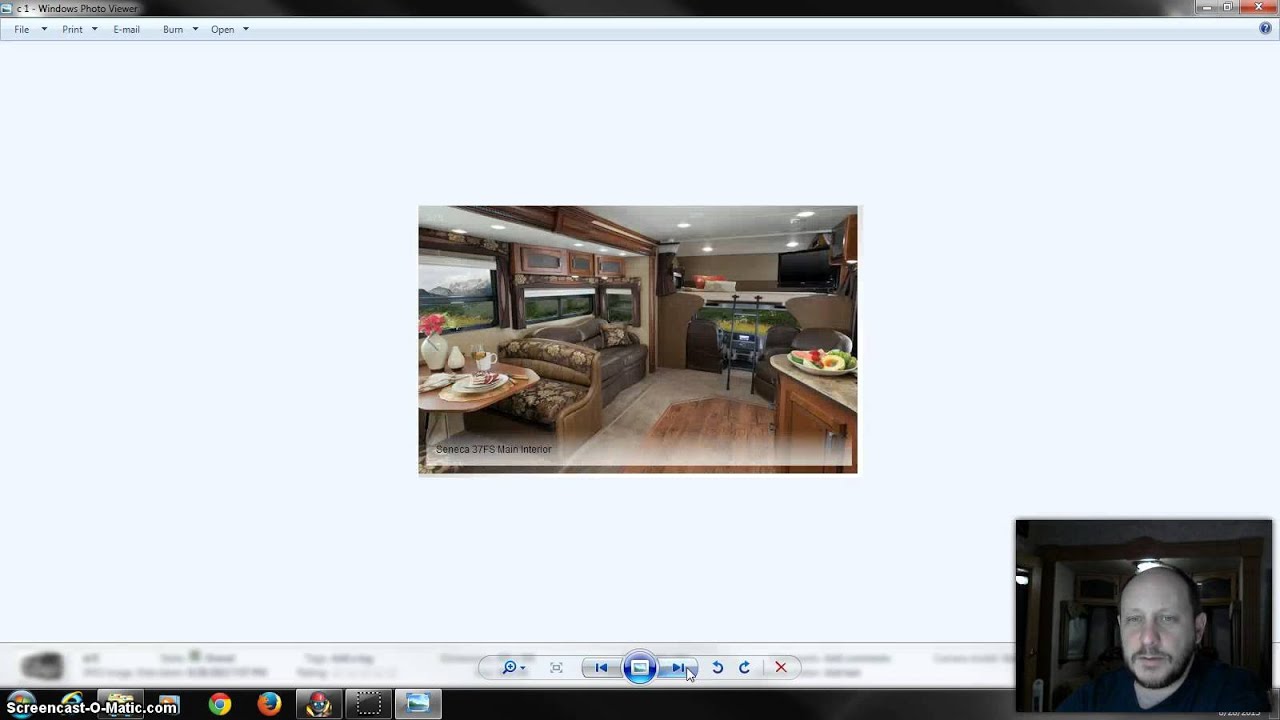The width and height of the screenshot is (1280, 720).
Task: Click the dashed-rectangle recorder taskbar icon
Action: tap(369, 705)
